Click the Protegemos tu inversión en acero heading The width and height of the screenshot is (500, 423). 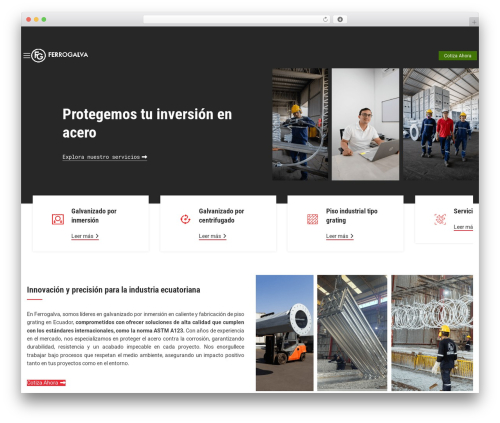click(147, 123)
